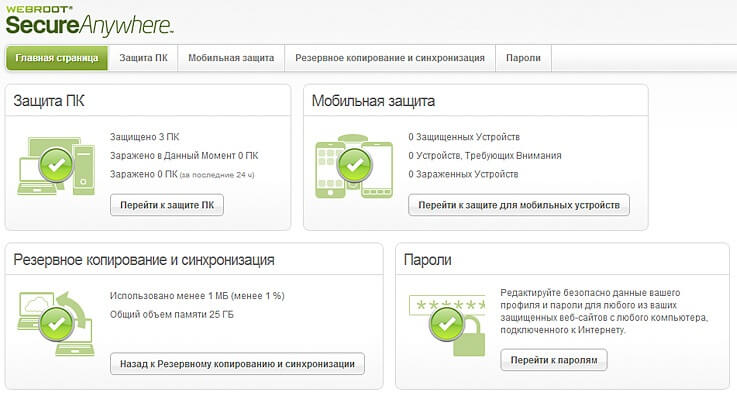Click 0 Устройств, Требующих Внимания
The width and height of the screenshot is (737, 397).
point(485,156)
